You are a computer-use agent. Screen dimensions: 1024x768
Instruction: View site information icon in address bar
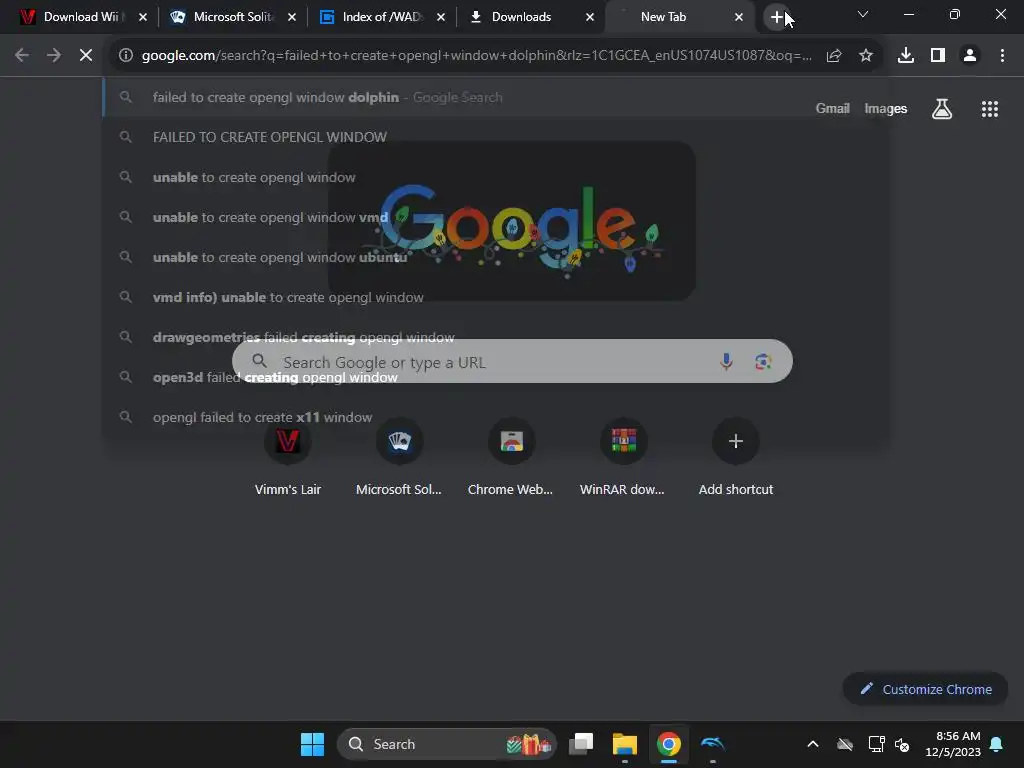pos(126,56)
